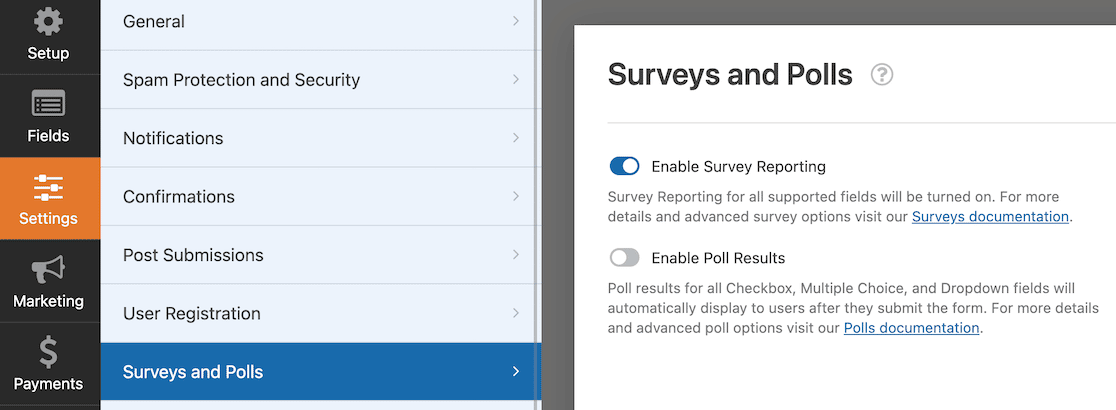This screenshot has height=410, width=1116.
Task: Expand the General row chevron
Action: click(516, 21)
